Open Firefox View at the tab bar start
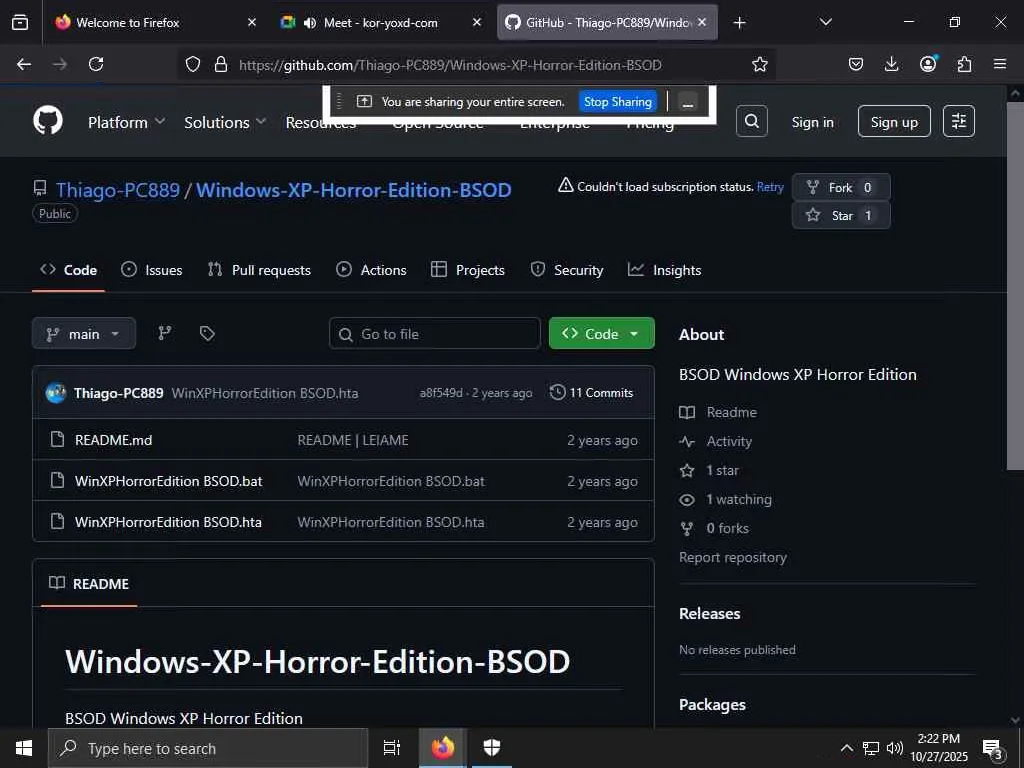 pos(20,22)
